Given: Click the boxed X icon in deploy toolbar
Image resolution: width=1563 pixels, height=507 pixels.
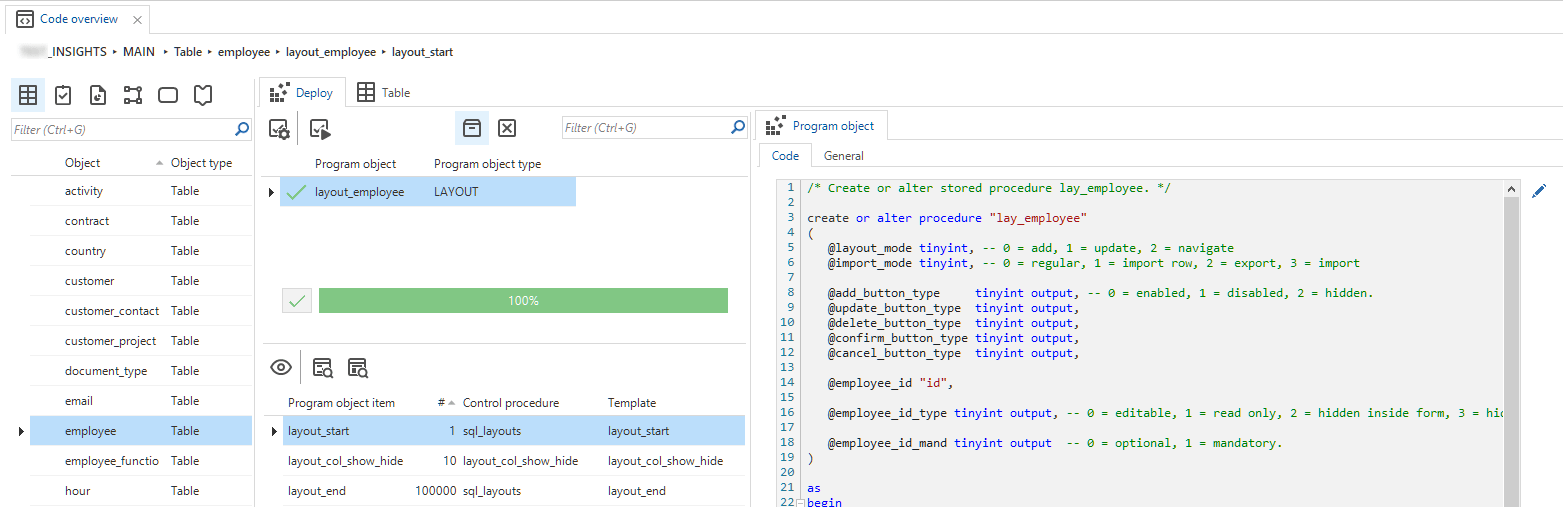Looking at the screenshot, I should [x=507, y=128].
